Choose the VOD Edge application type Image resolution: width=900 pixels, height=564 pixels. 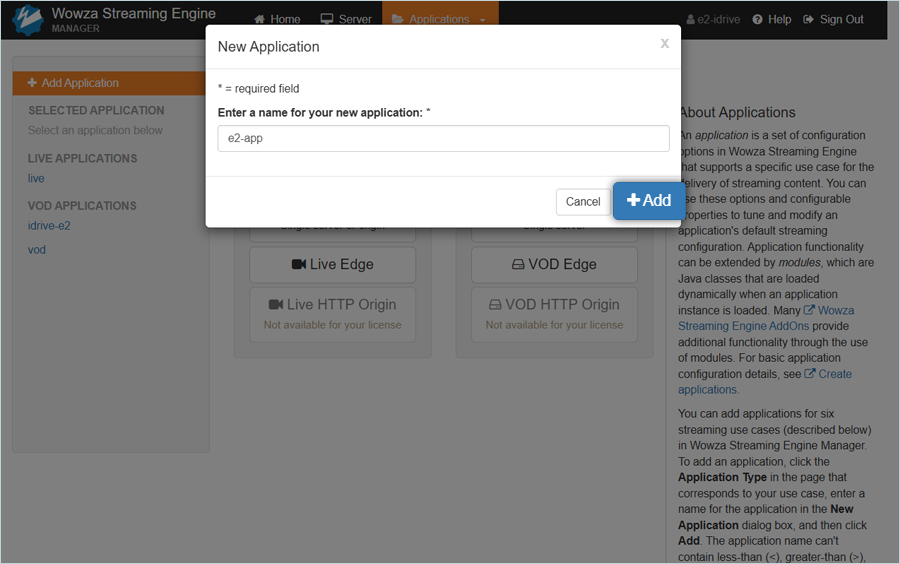[554, 265]
